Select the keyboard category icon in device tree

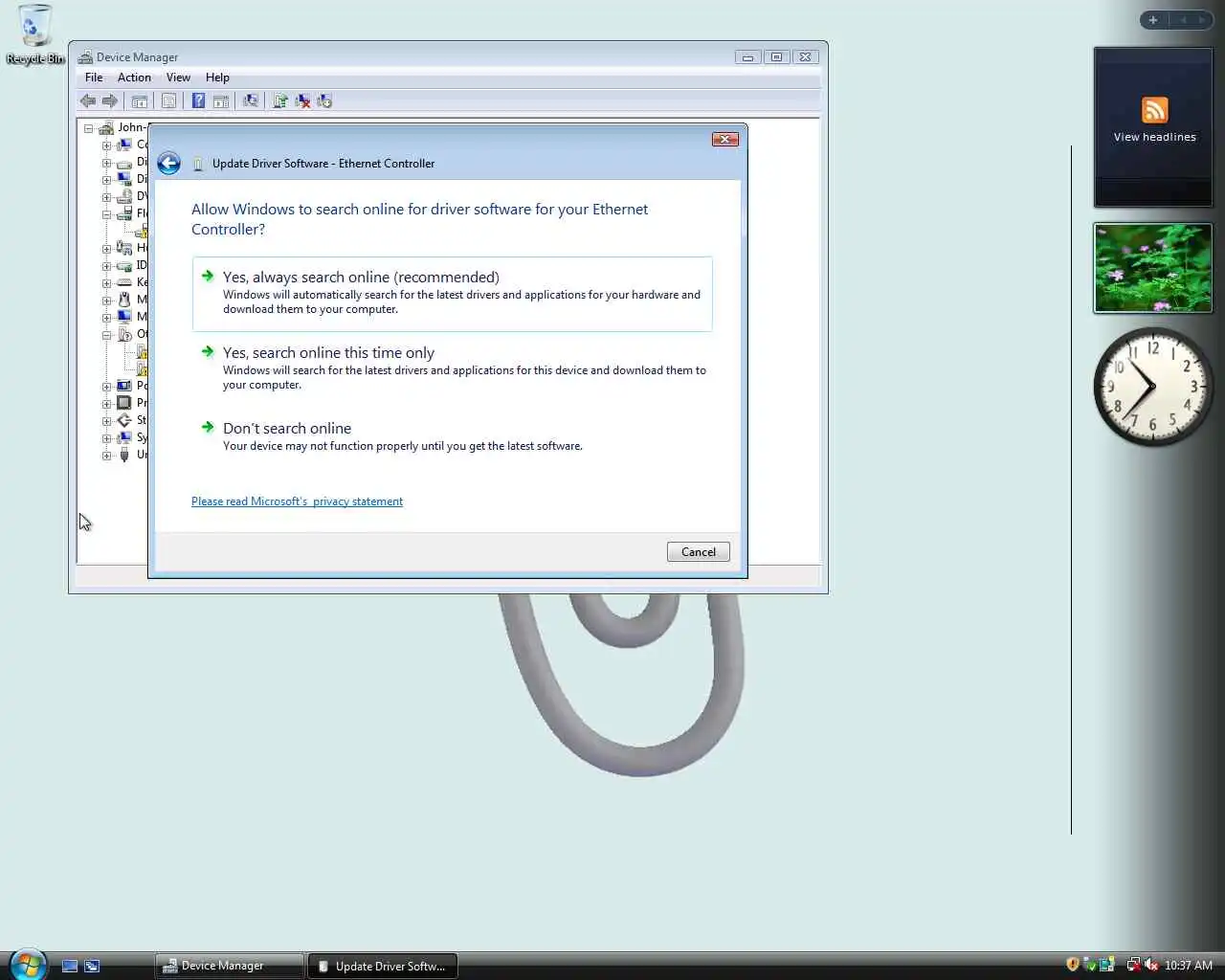123,282
